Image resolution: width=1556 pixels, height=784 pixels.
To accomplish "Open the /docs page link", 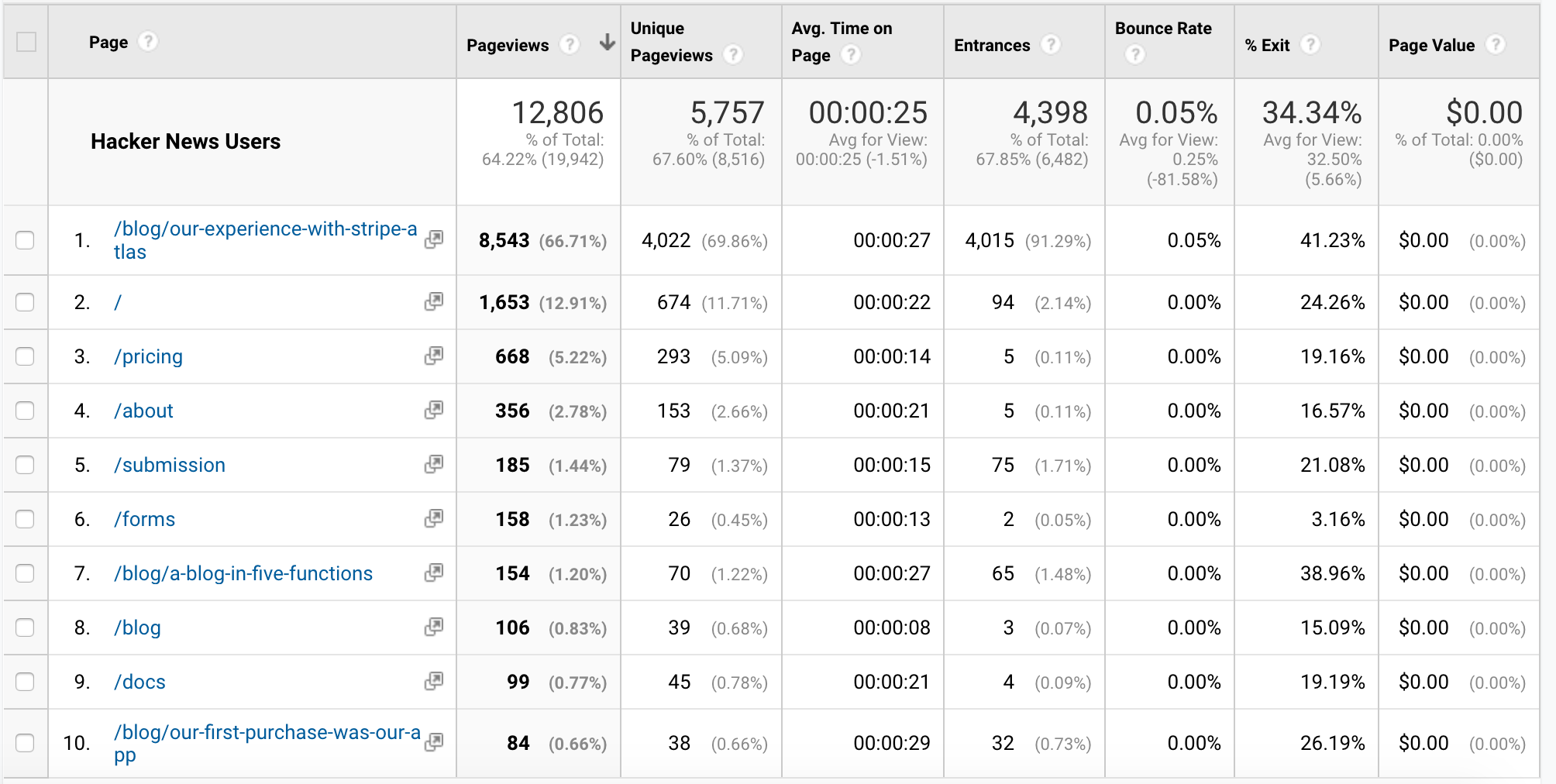I will click(x=139, y=682).
